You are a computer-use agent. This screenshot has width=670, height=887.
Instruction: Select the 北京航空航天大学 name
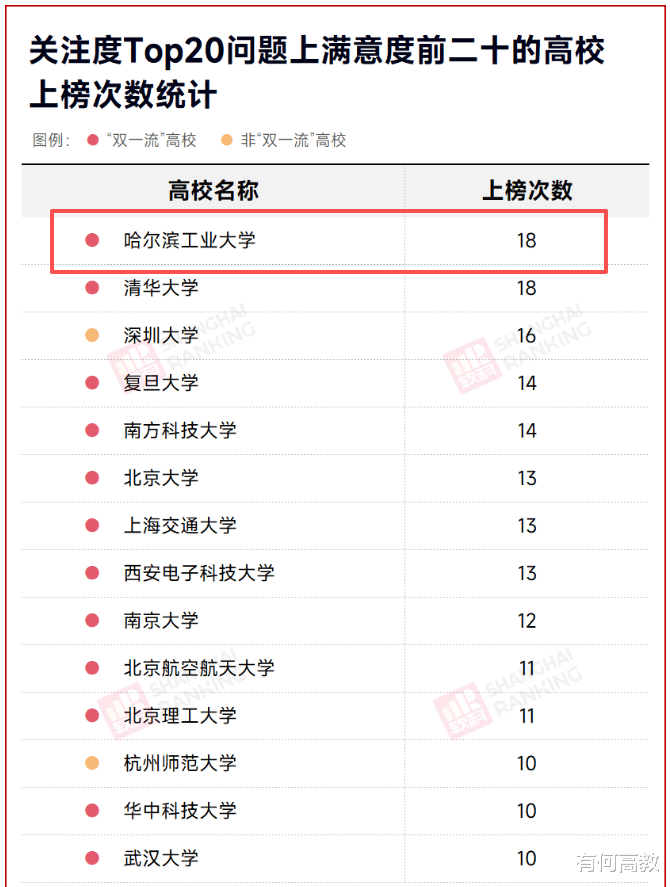[199, 668]
